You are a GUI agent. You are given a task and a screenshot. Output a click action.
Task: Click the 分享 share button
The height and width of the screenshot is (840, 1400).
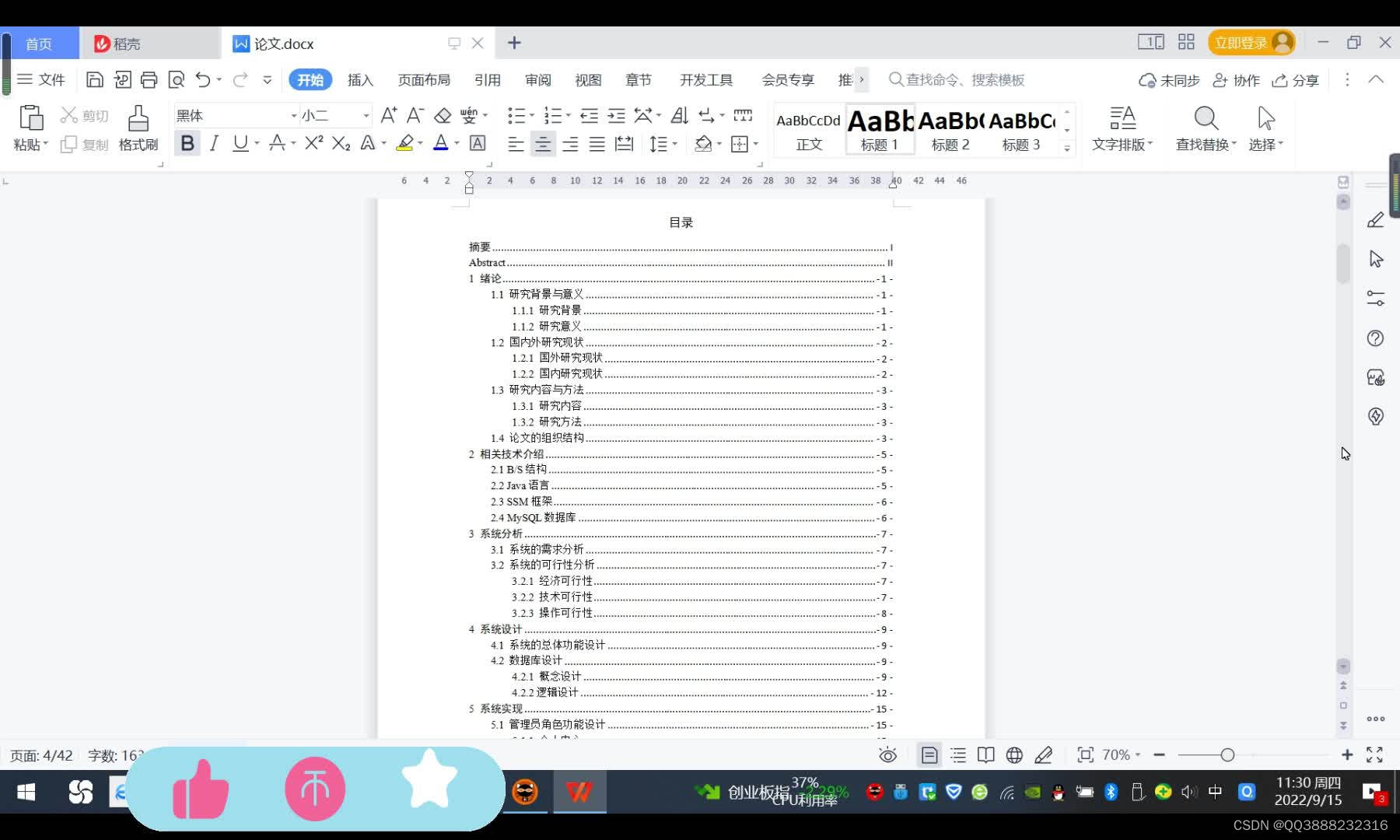click(x=1296, y=80)
